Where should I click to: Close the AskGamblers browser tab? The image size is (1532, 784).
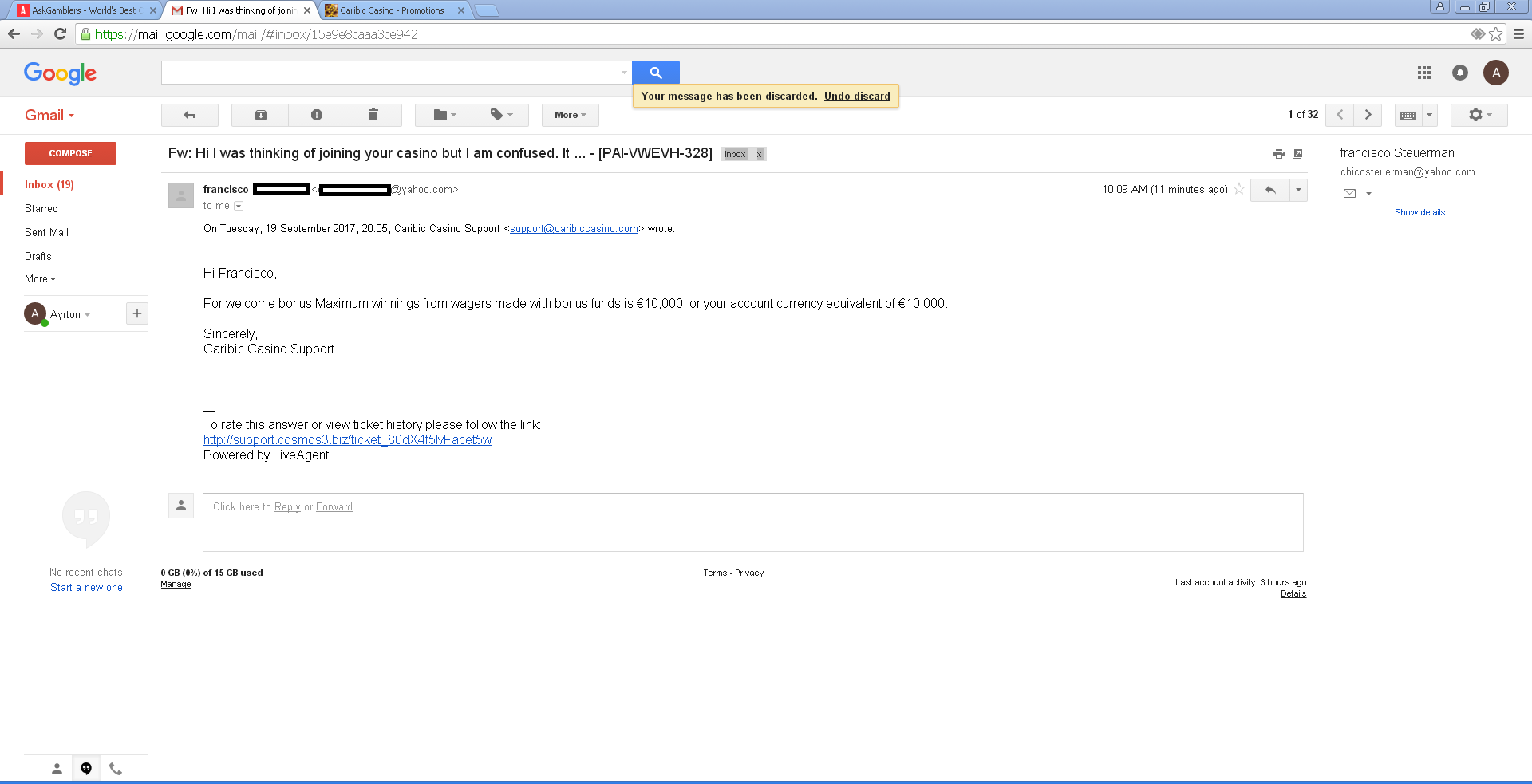coord(153,10)
